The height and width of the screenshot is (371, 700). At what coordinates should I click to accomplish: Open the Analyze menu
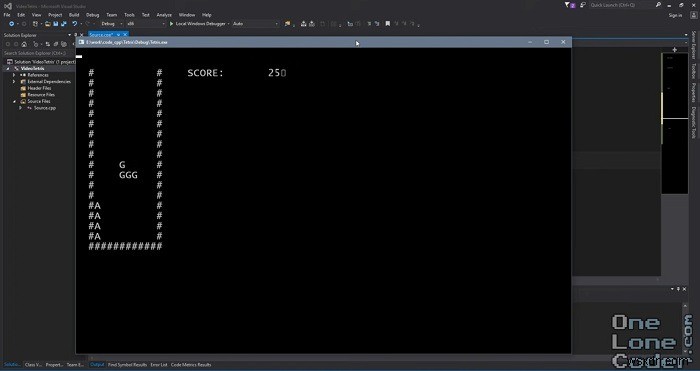coord(164,15)
